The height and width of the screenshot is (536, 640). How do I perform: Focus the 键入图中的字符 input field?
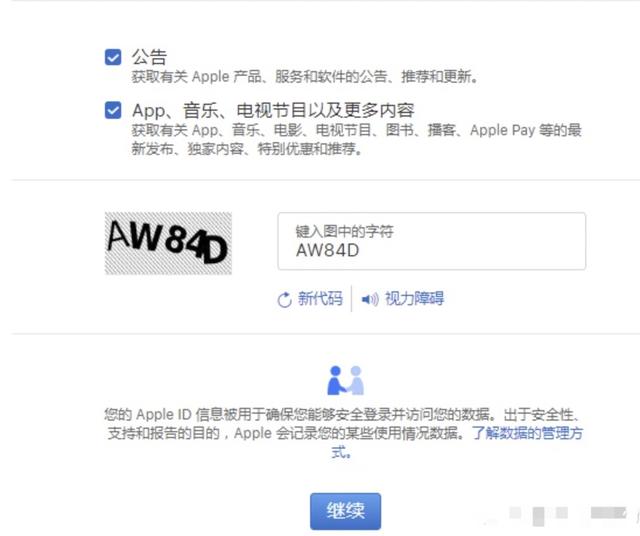point(431,241)
